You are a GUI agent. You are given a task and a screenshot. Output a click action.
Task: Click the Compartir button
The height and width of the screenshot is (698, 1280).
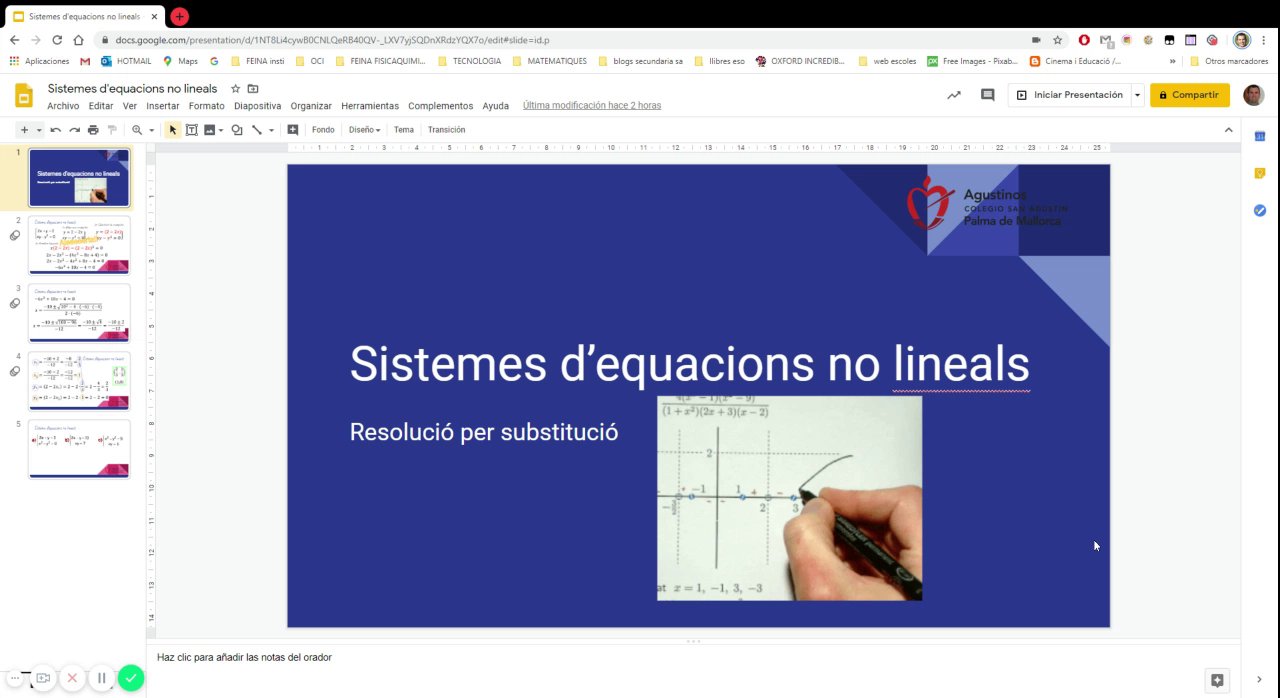pyautogui.click(x=1190, y=95)
